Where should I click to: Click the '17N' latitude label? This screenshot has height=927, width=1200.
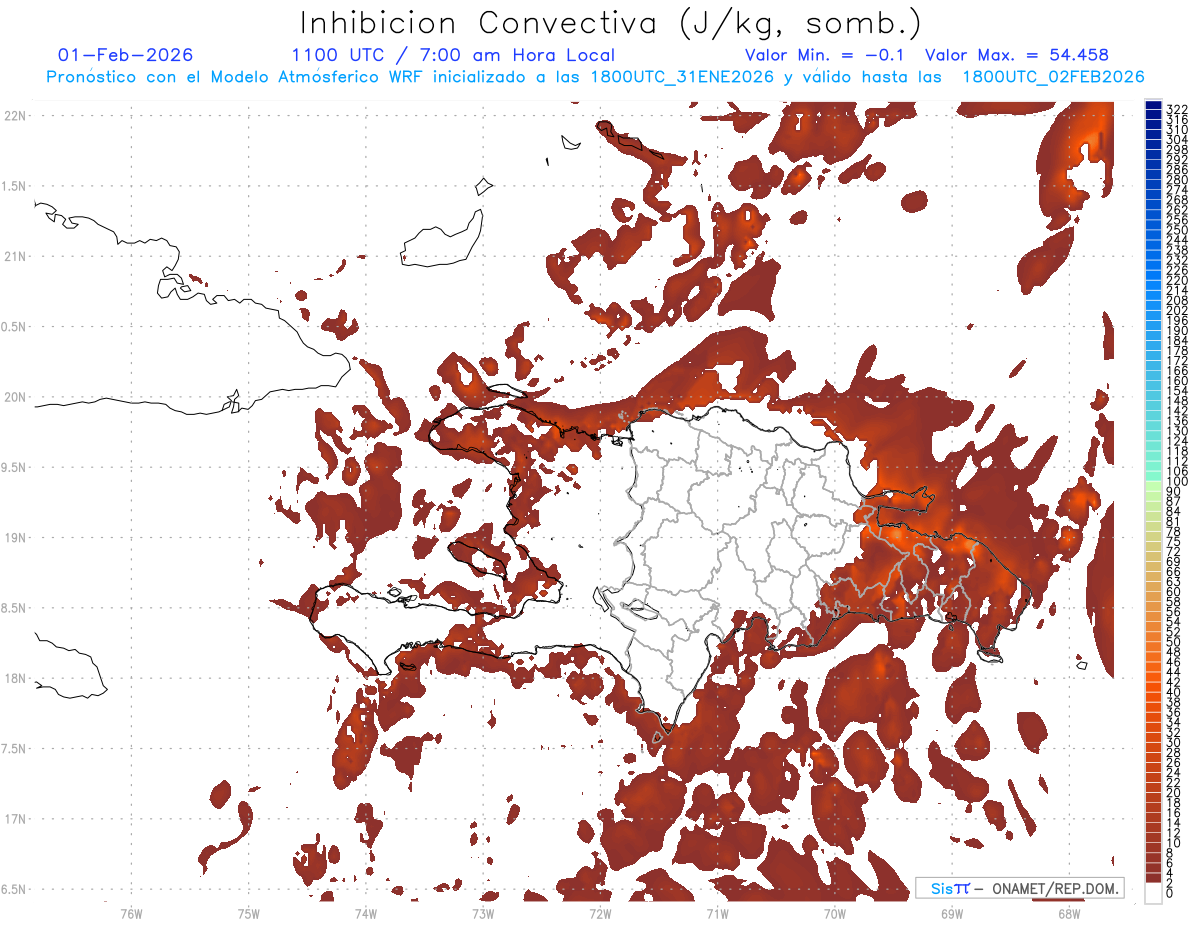[15, 818]
